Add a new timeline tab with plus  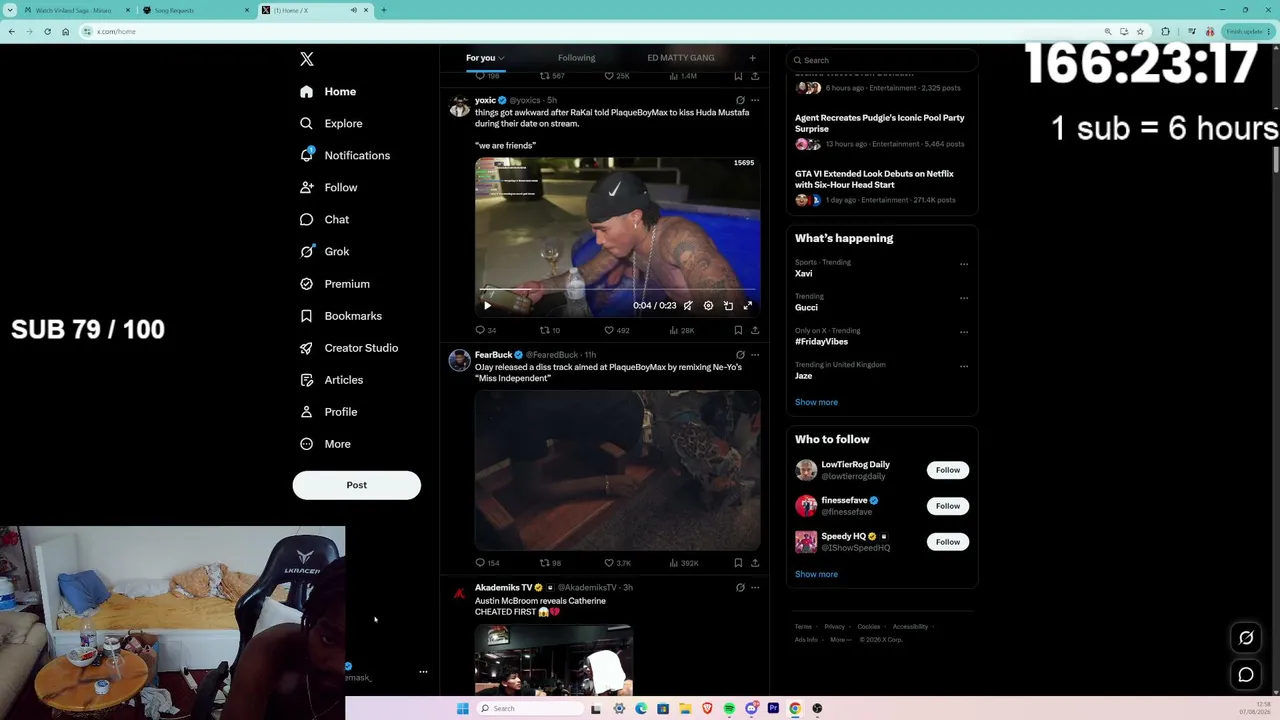pyautogui.click(x=753, y=58)
